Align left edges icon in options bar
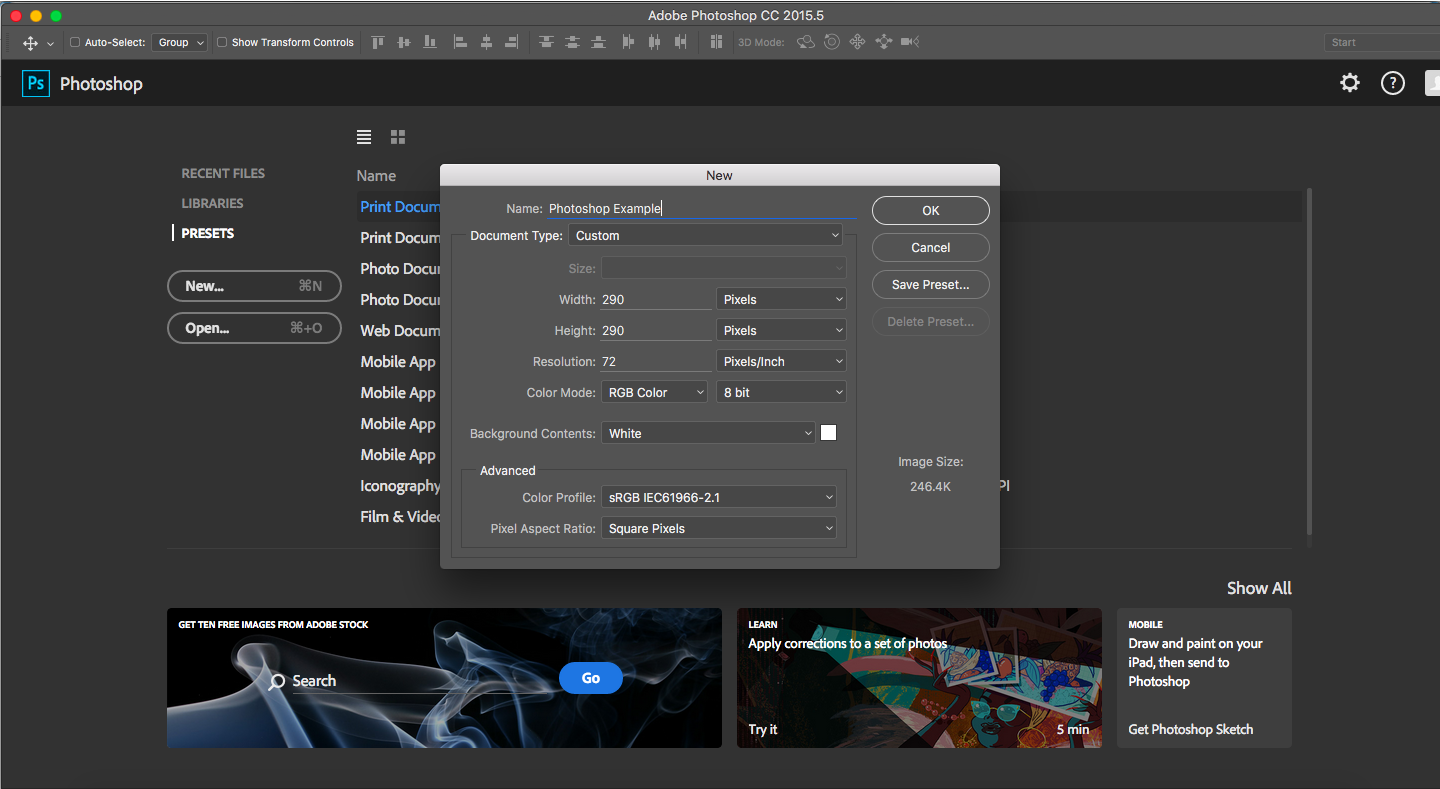The height and width of the screenshot is (789, 1440). click(460, 42)
